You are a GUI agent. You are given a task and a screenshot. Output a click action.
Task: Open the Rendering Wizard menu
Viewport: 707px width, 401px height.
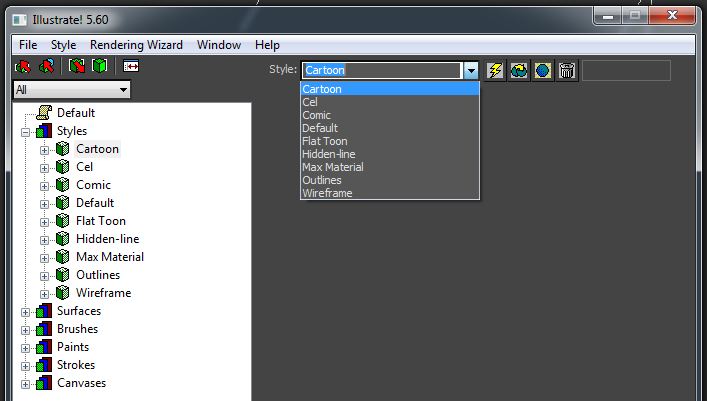136,45
